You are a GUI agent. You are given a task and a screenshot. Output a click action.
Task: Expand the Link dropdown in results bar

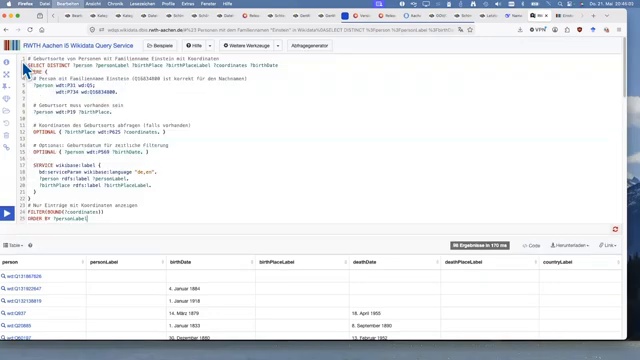[x=607, y=245]
